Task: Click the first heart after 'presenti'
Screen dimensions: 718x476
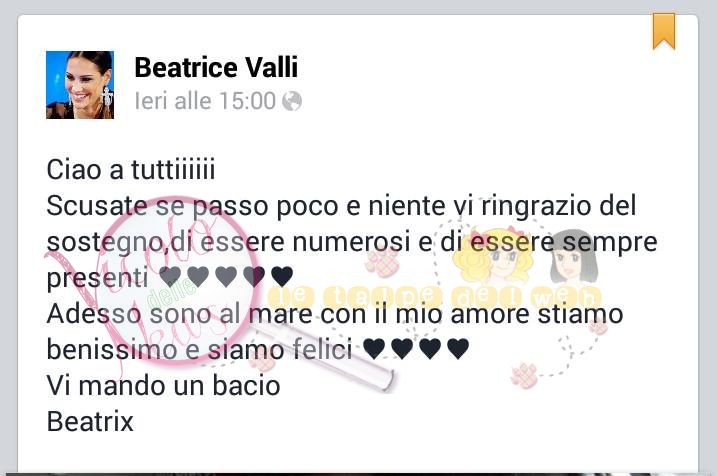Action: (170, 276)
